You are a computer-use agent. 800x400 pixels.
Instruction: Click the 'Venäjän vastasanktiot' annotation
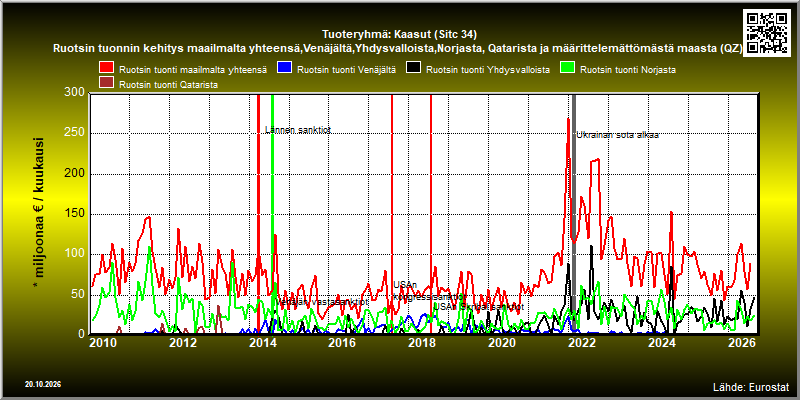tap(322, 302)
